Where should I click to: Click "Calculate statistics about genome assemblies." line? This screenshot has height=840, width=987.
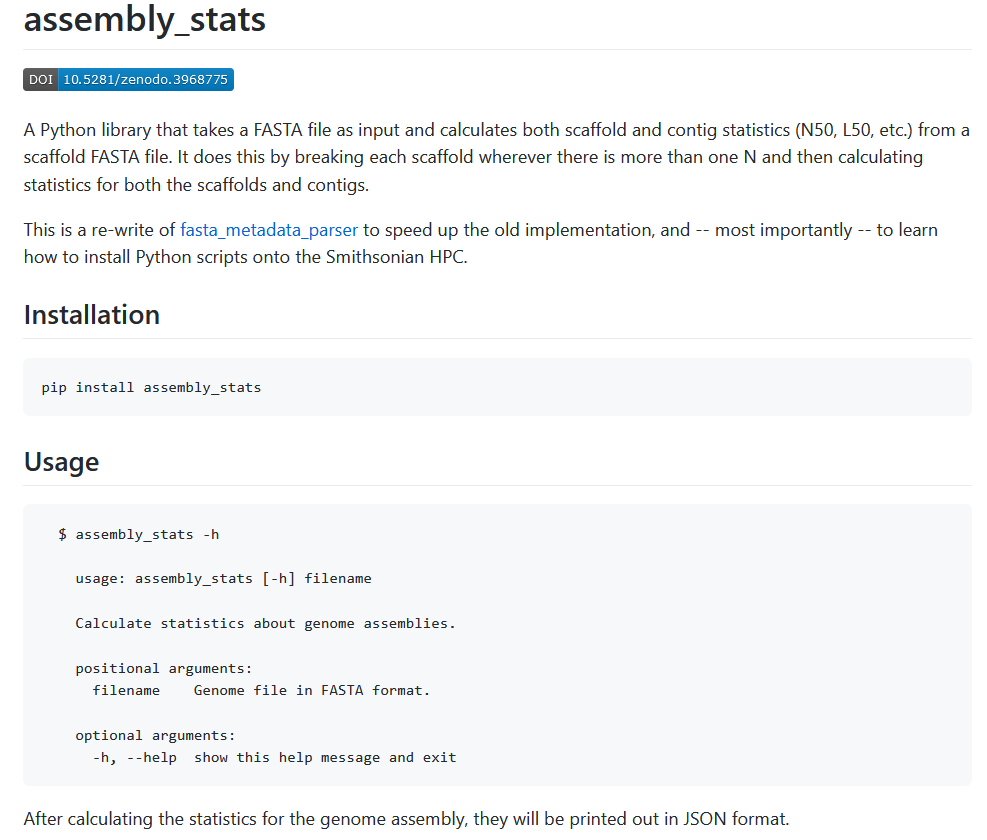265,623
